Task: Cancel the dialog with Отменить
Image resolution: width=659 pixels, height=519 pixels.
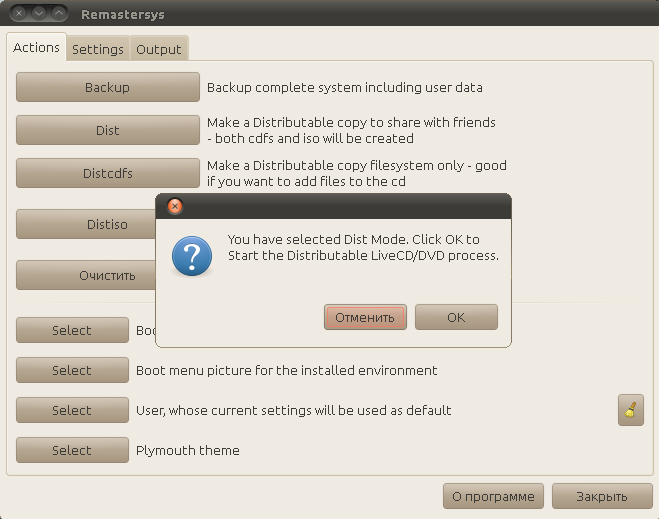Action: coord(365,317)
